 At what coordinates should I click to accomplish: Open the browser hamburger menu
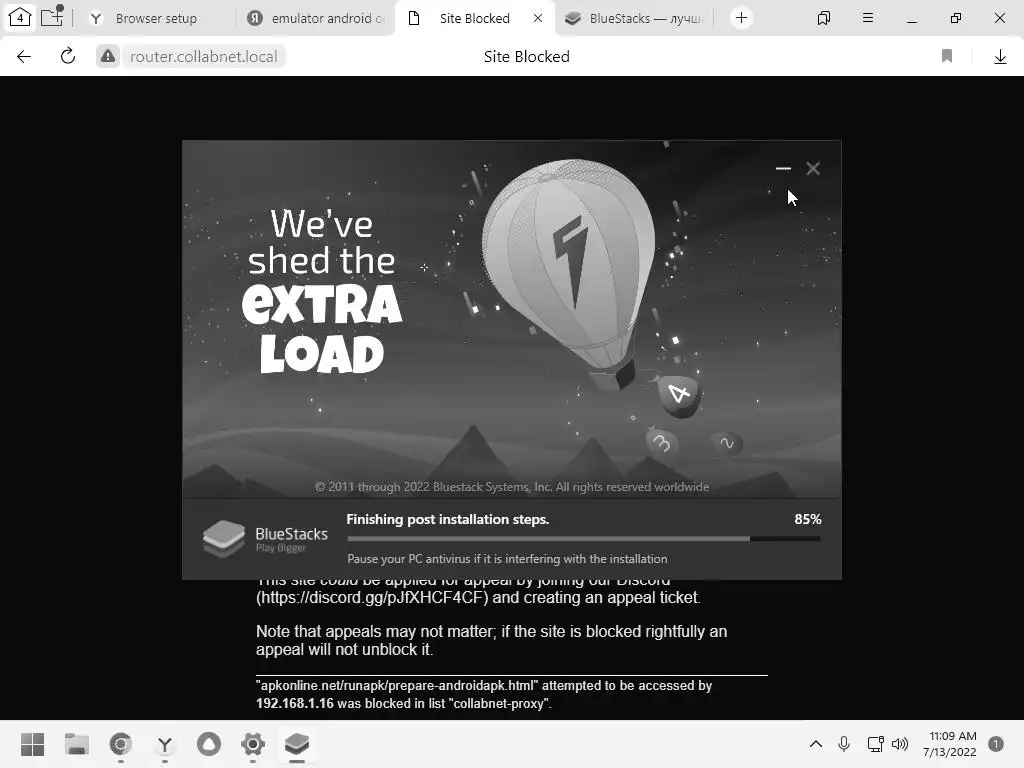[868, 18]
